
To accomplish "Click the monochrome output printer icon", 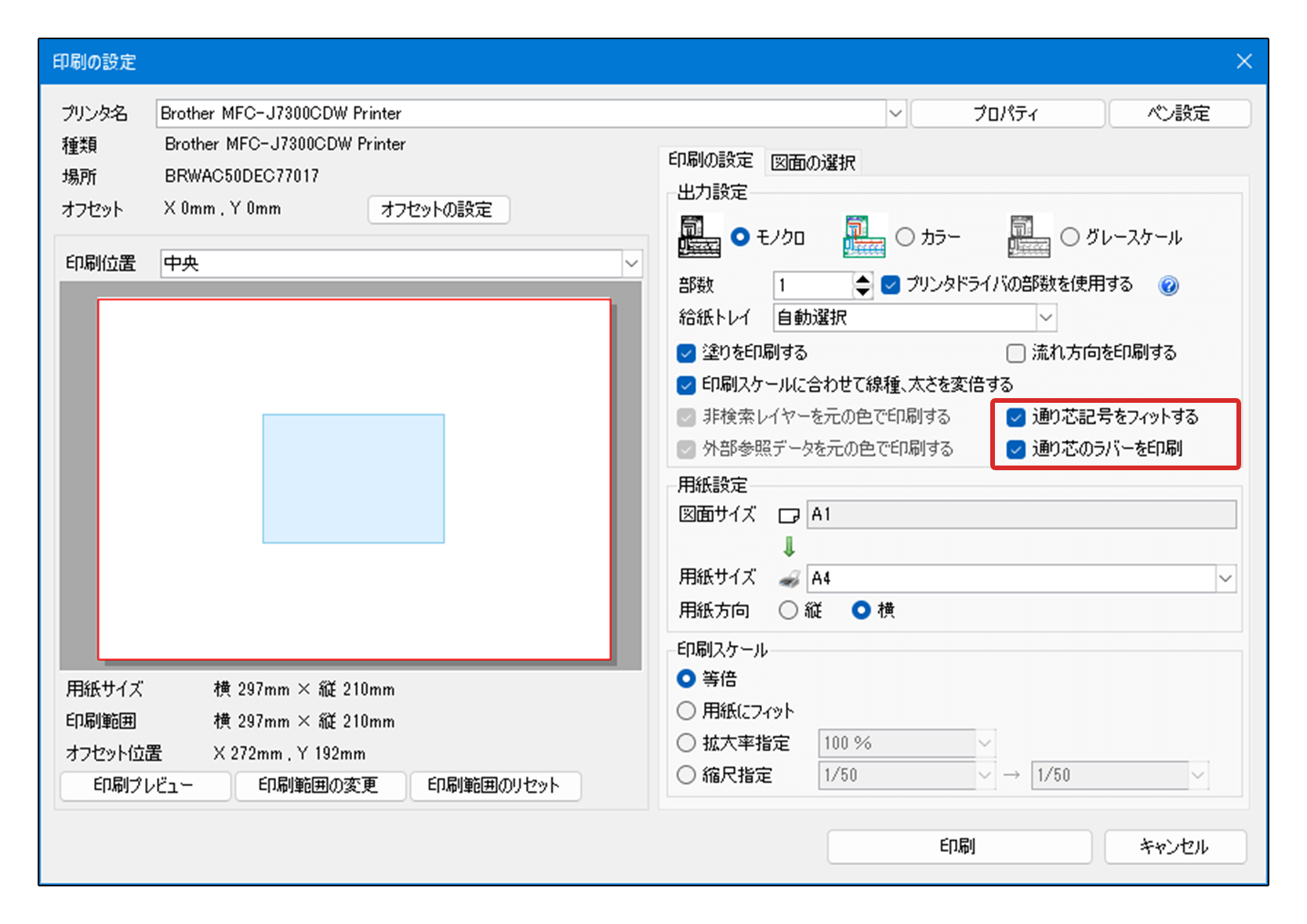I will coord(699,237).
